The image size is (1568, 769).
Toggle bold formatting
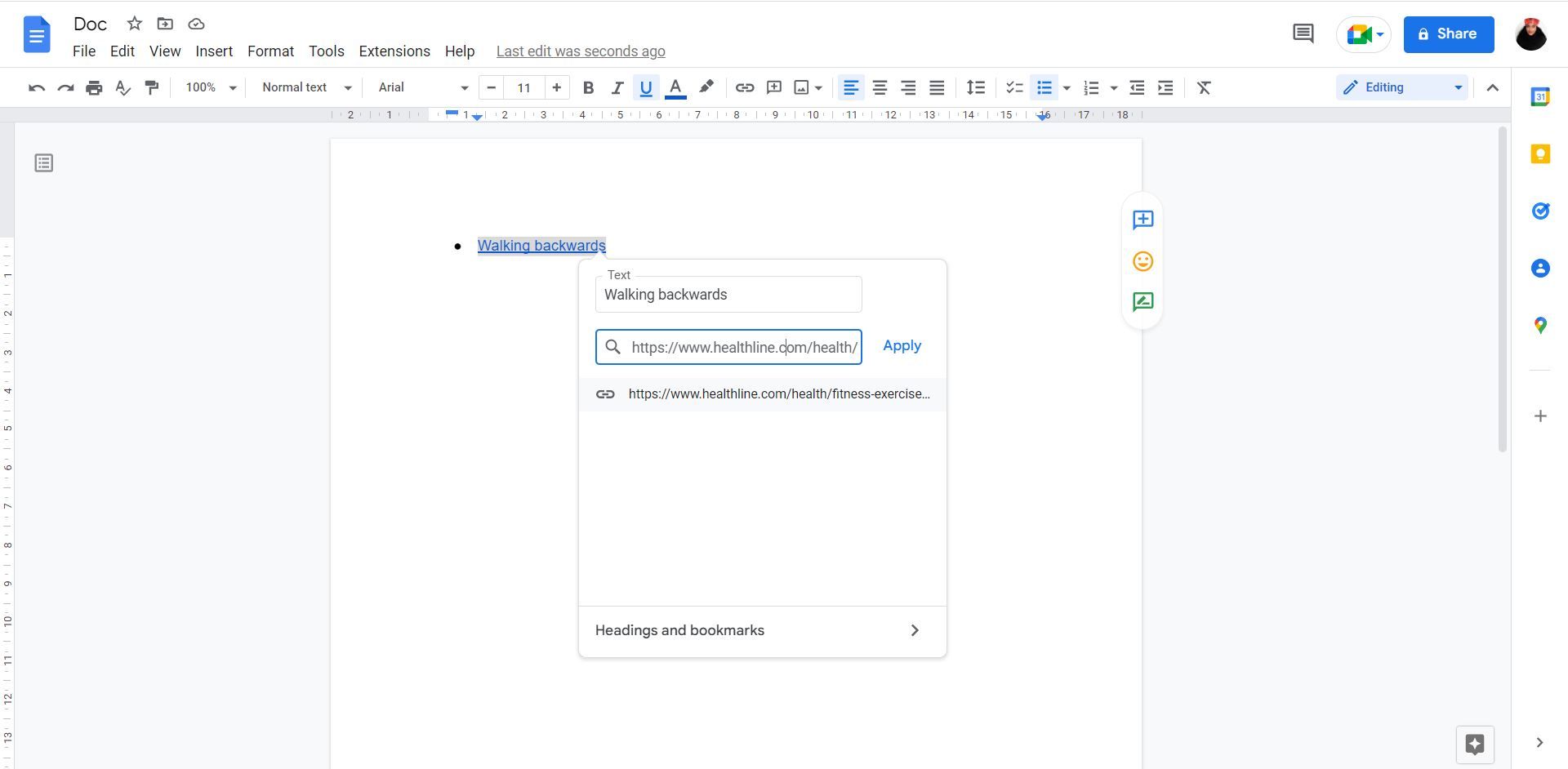(588, 87)
